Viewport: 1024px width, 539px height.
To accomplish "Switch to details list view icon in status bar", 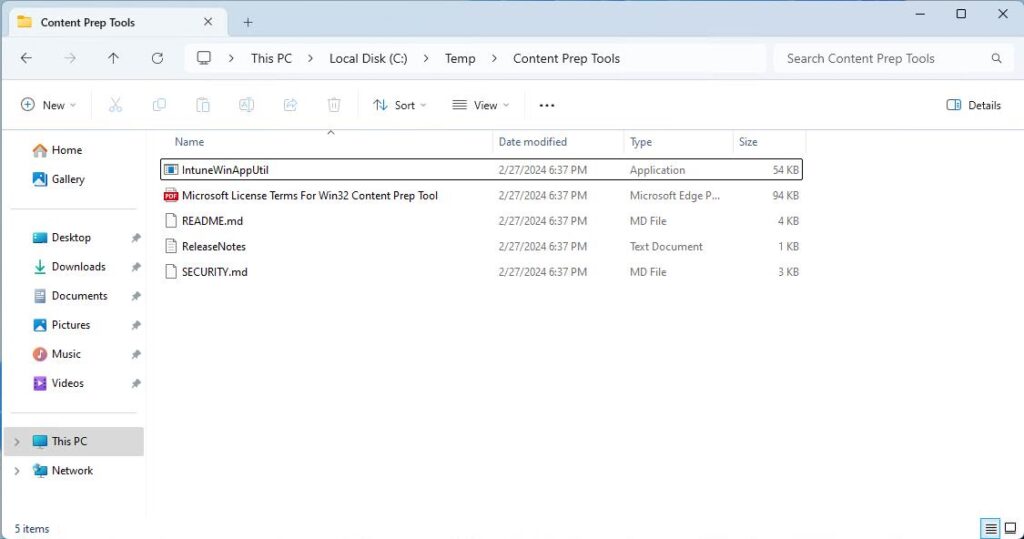I will click(x=991, y=528).
